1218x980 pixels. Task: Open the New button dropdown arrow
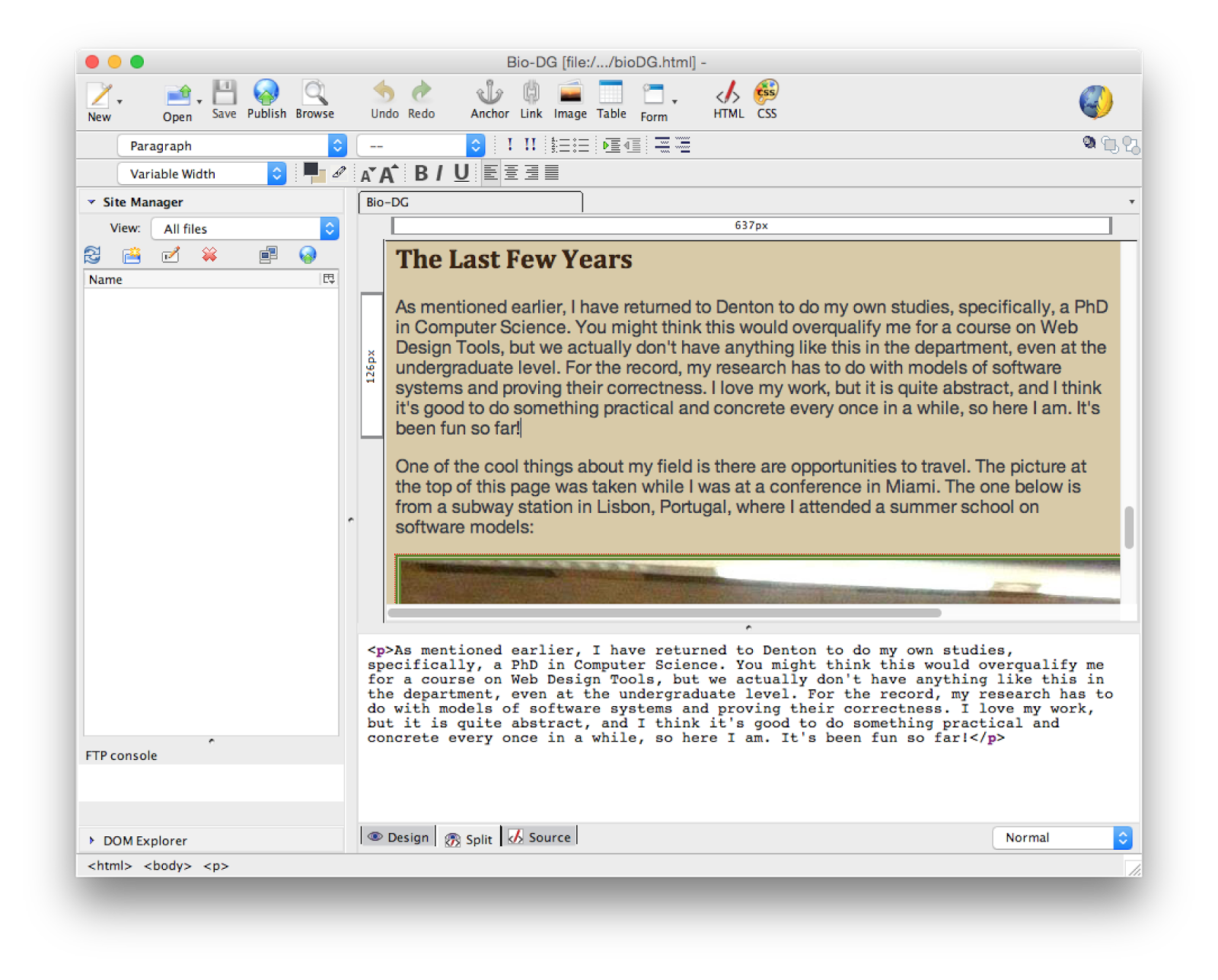120,101
